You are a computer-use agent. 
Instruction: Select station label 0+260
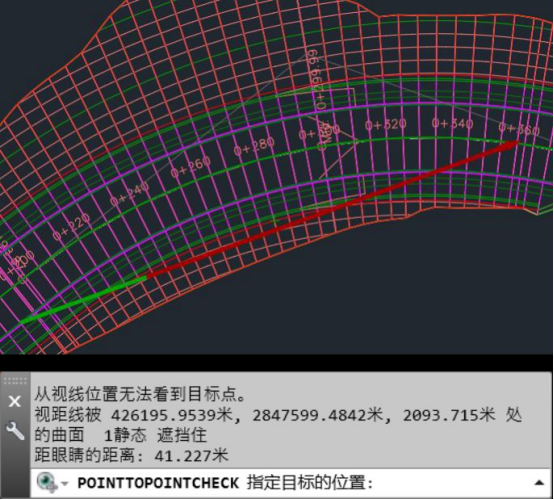[191, 166]
